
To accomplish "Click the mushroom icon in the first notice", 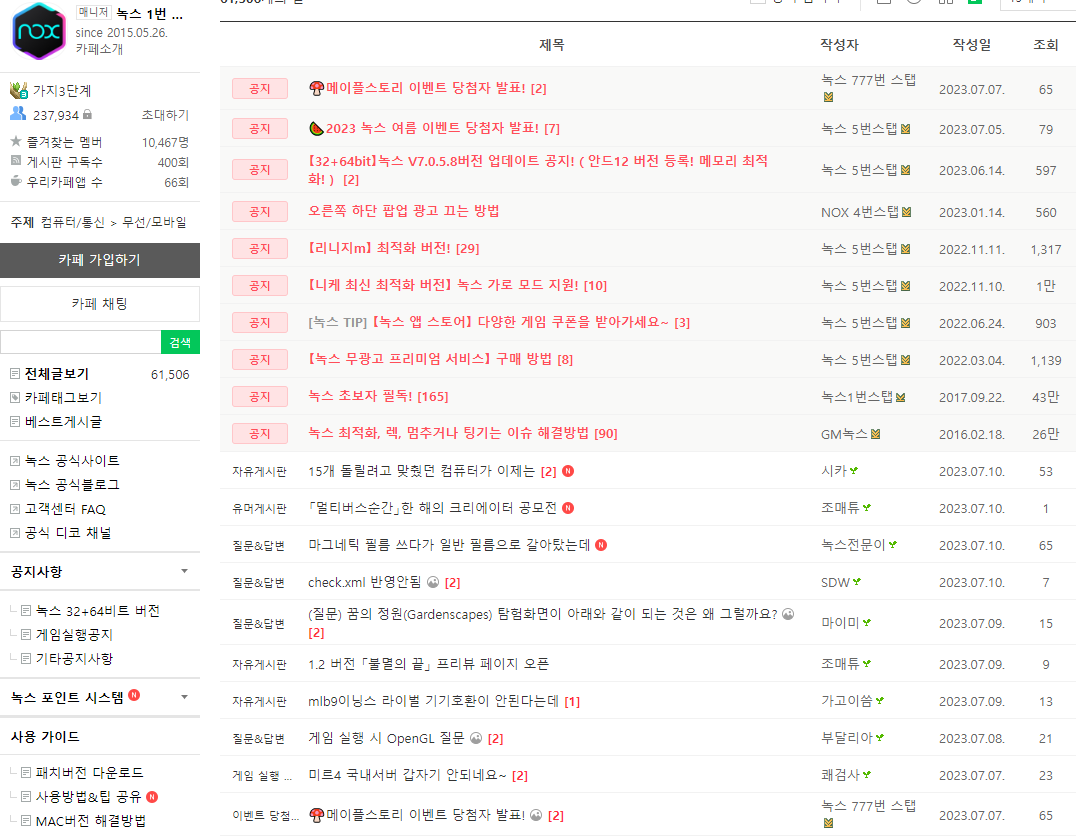I will coord(316,88).
